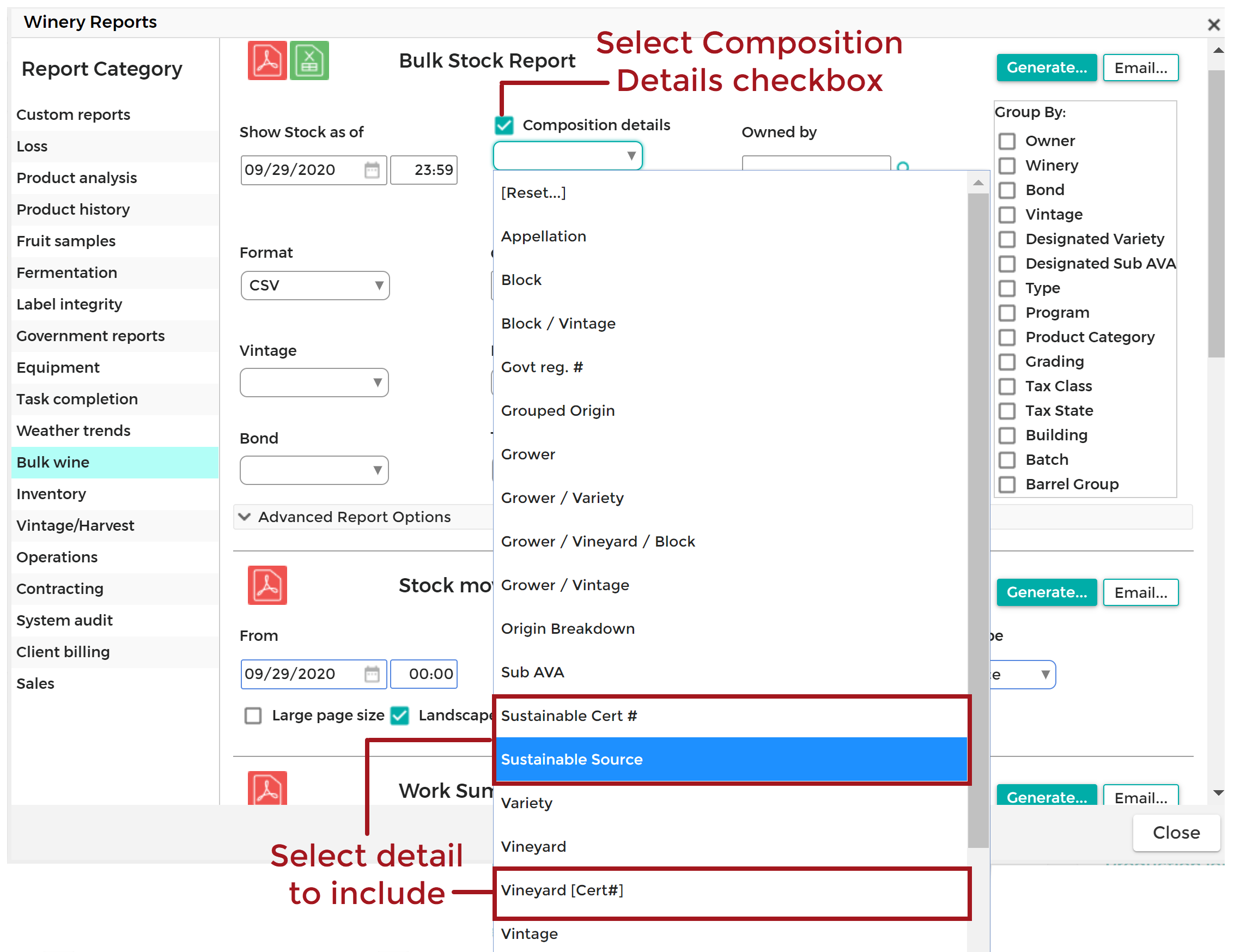This screenshot has width=1234, height=952.
Task: Open the partially hidden type dropdown
Action: (1023, 675)
